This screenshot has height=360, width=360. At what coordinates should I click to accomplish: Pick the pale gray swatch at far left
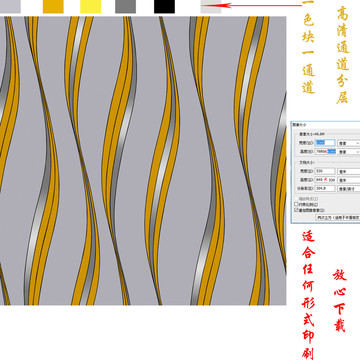coord(10,7)
